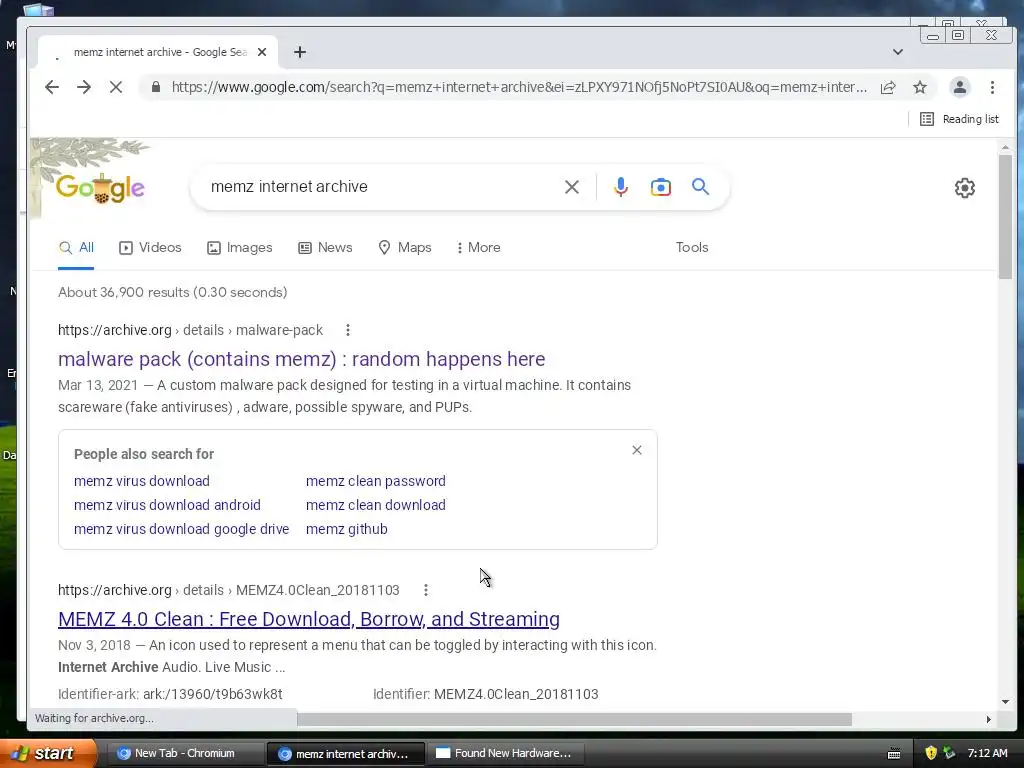Stop page loading with the X button

click(x=116, y=87)
